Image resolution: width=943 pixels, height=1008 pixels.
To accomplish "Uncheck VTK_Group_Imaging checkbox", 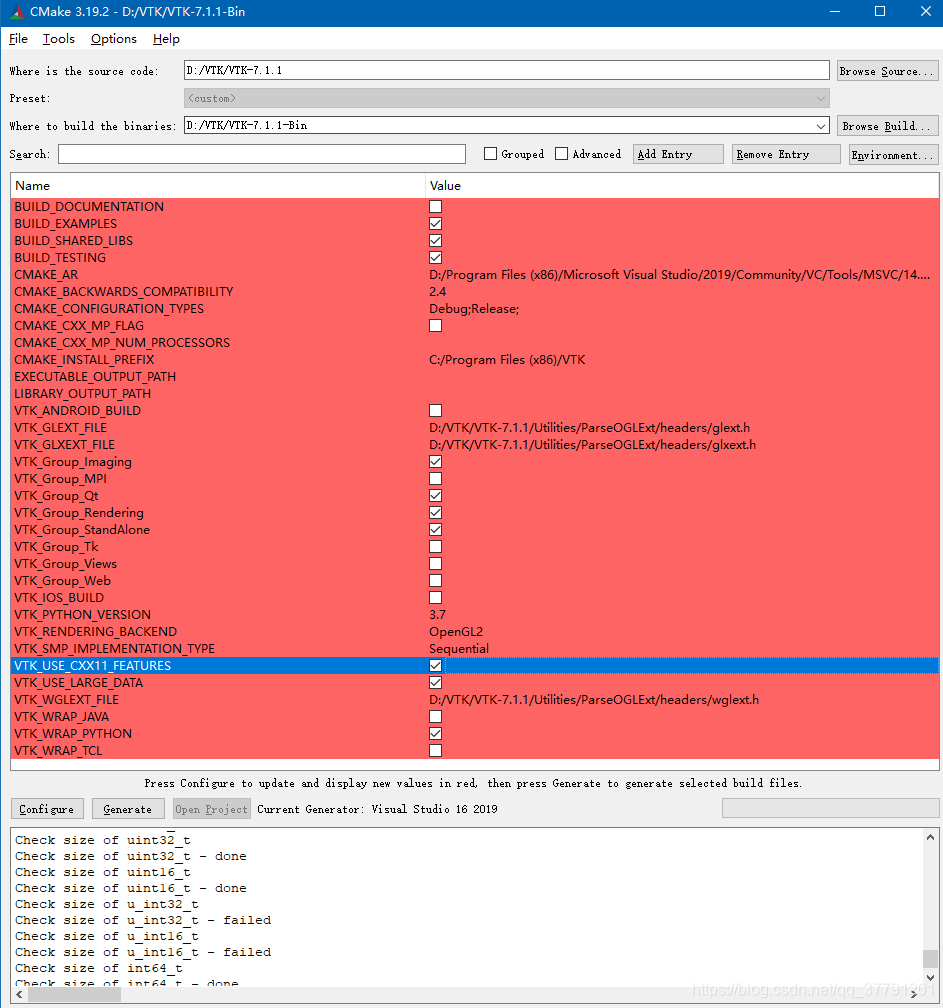I will click(436, 462).
